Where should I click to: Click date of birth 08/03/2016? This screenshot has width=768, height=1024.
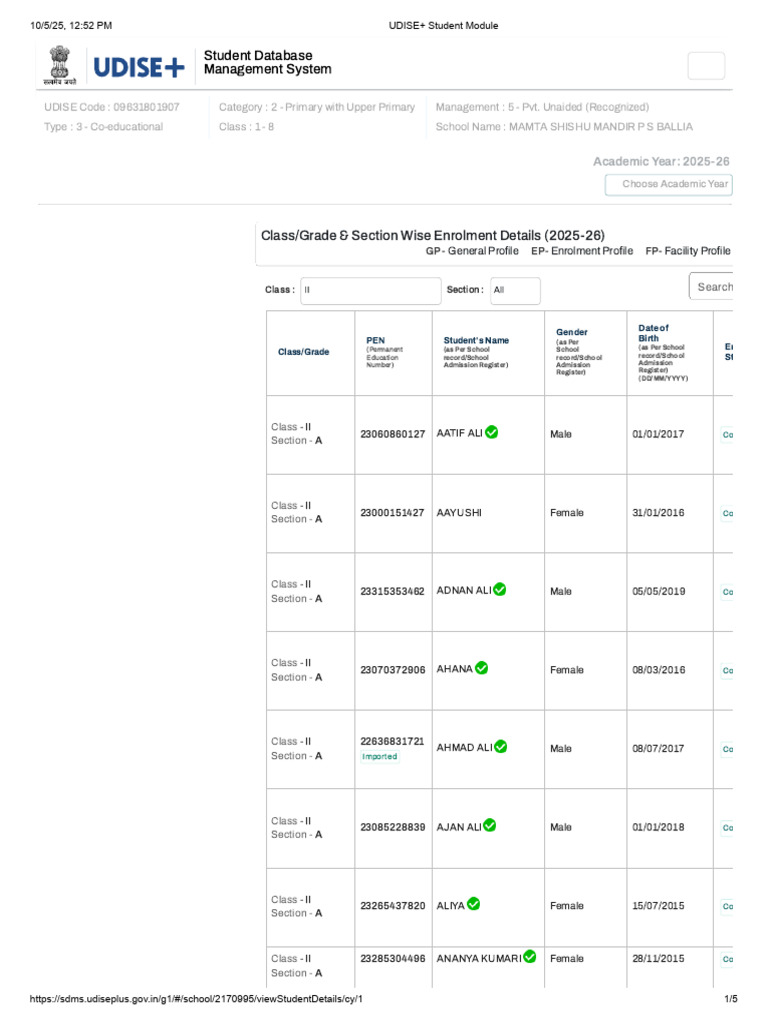658,670
